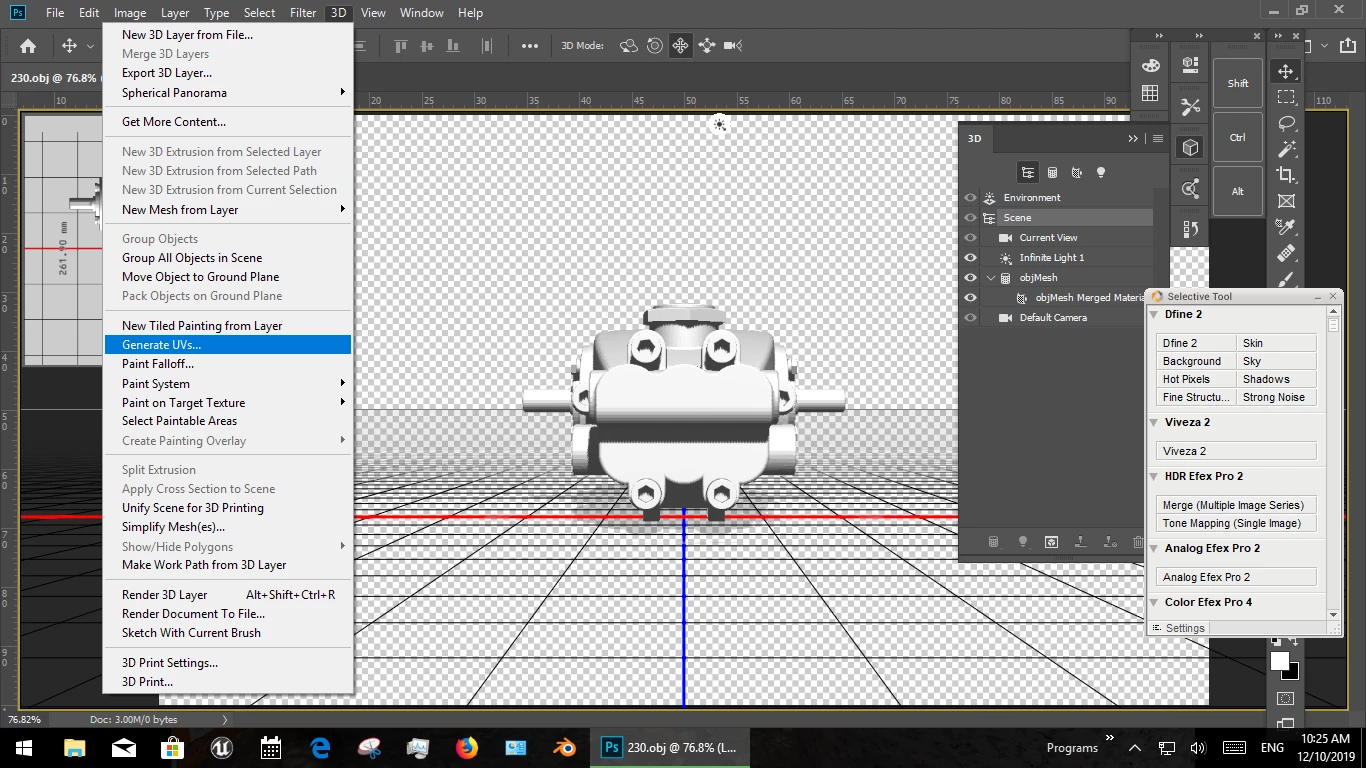Click the Rotate 3D Object mode icon
Image resolution: width=1366 pixels, height=768 pixels.
pyautogui.click(x=629, y=46)
